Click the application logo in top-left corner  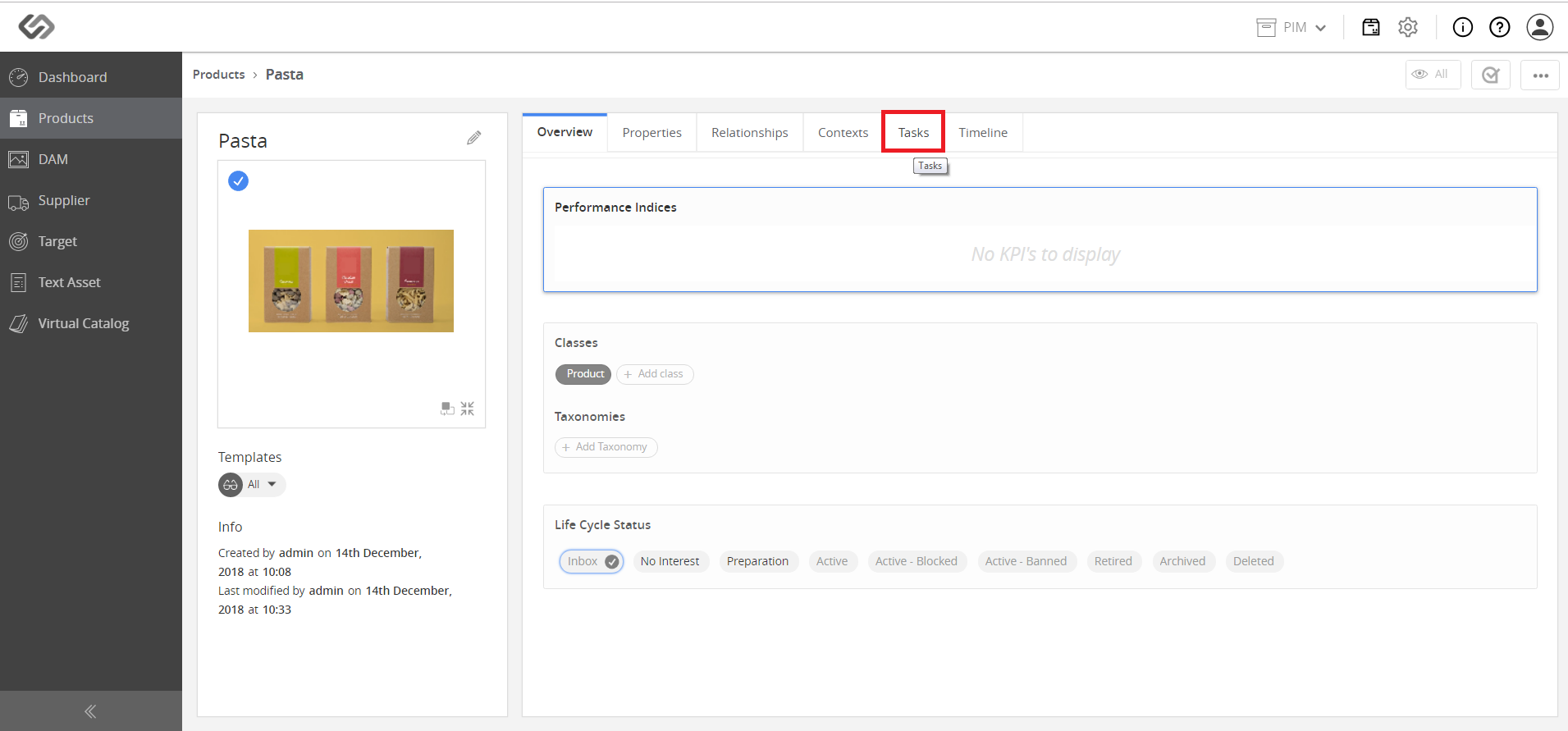(x=37, y=26)
